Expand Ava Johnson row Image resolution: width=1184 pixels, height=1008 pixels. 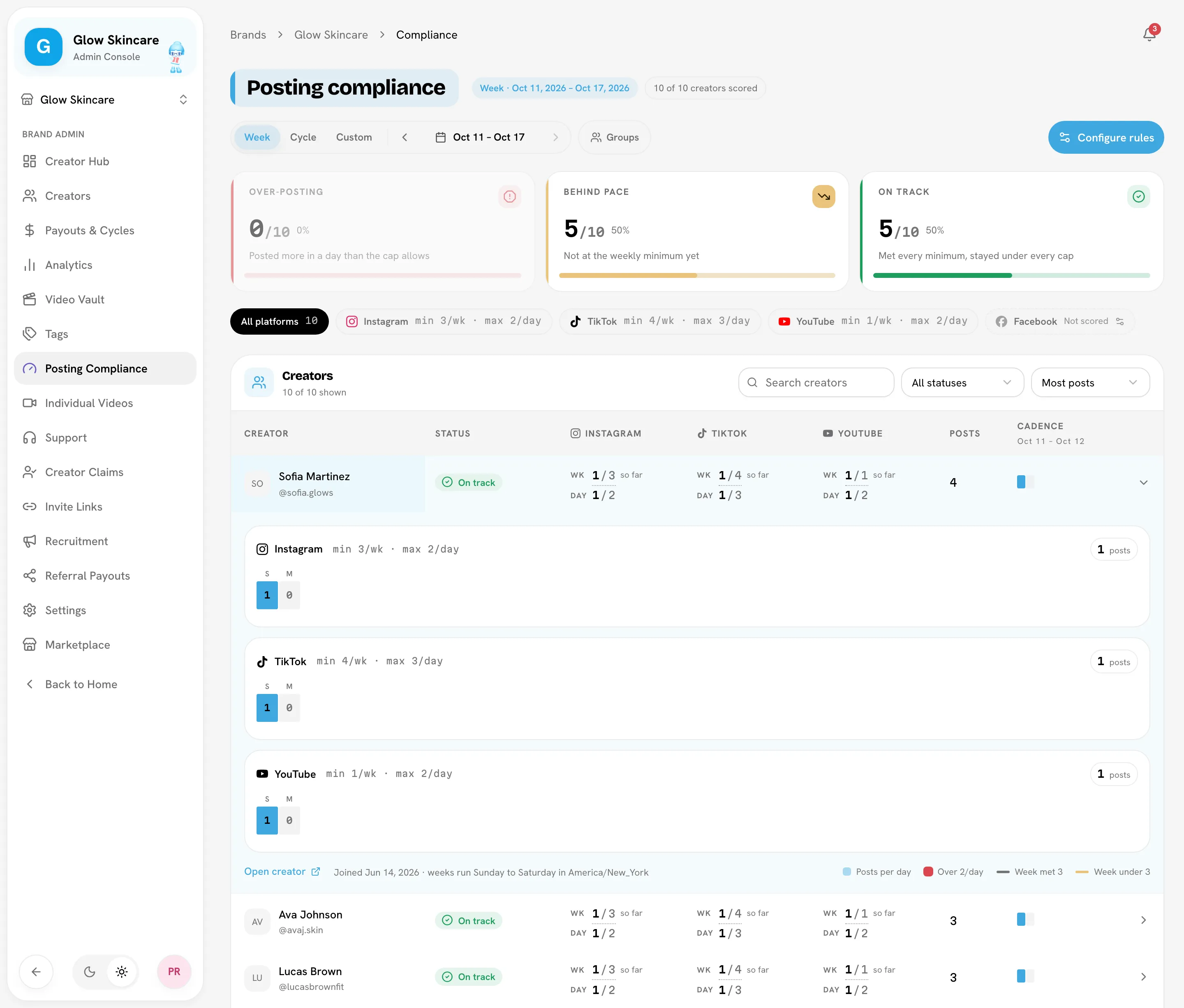point(1143,920)
